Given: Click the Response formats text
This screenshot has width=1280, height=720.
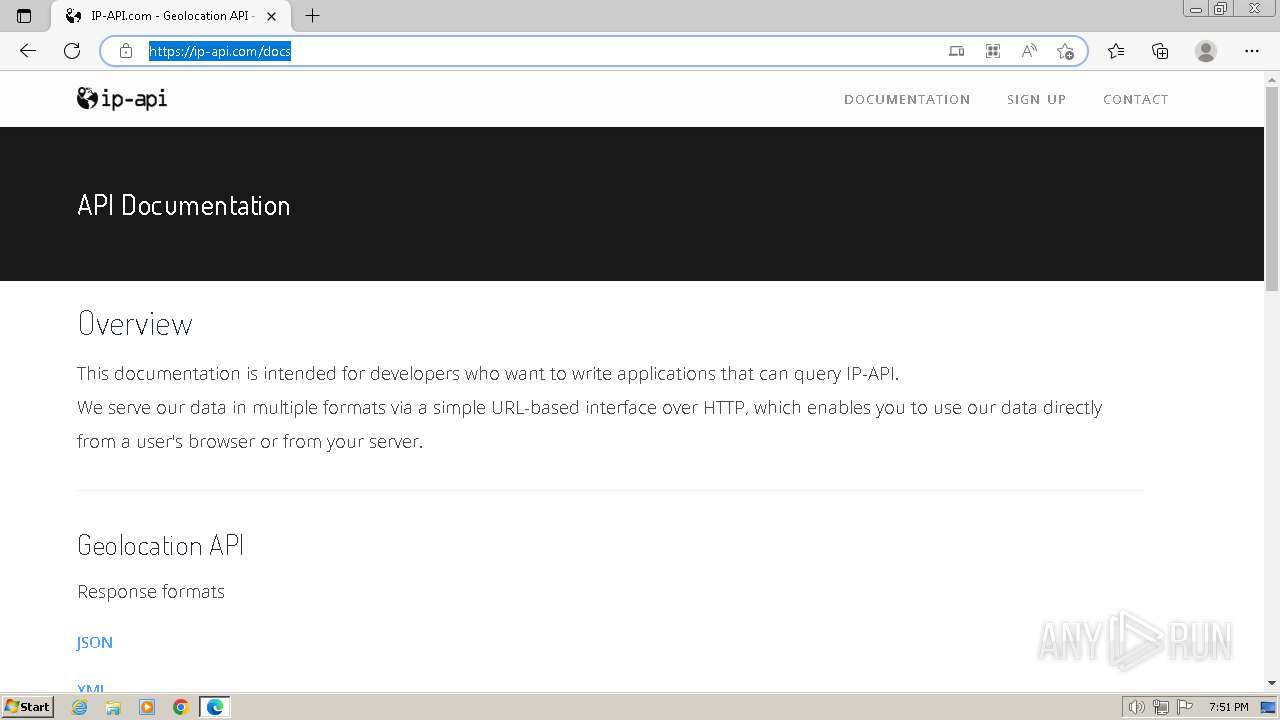Looking at the screenshot, I should click(151, 591).
